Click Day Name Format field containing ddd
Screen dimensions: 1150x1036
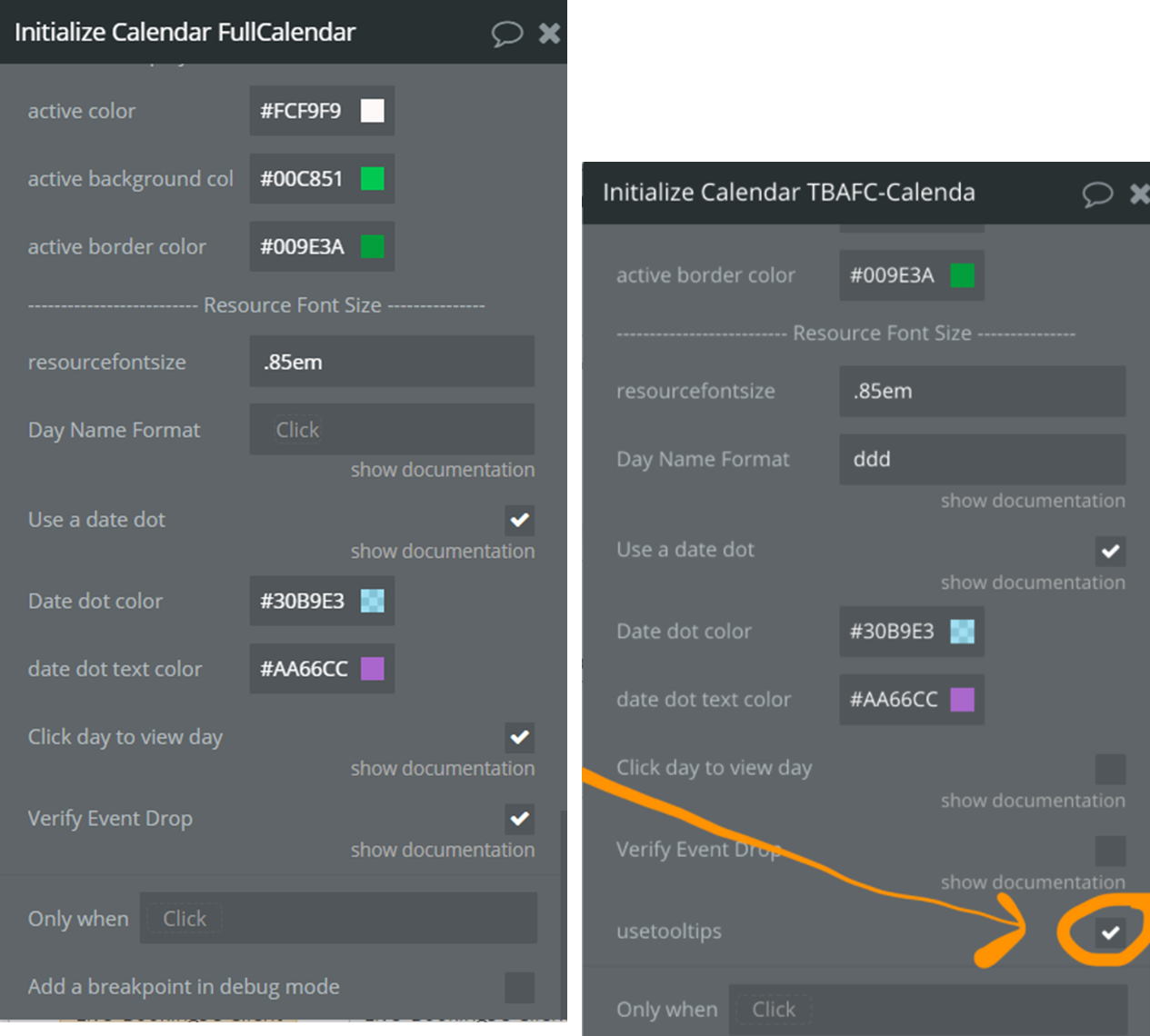click(x=982, y=459)
